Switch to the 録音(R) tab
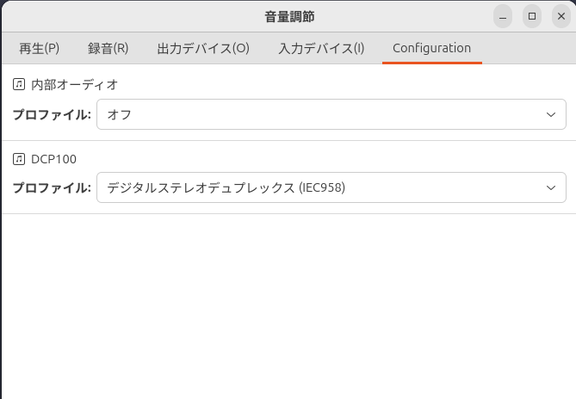 tap(108, 48)
